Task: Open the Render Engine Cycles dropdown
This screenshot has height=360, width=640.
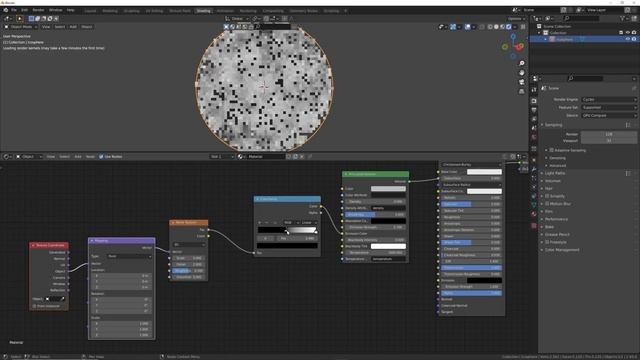Action: (x=609, y=100)
